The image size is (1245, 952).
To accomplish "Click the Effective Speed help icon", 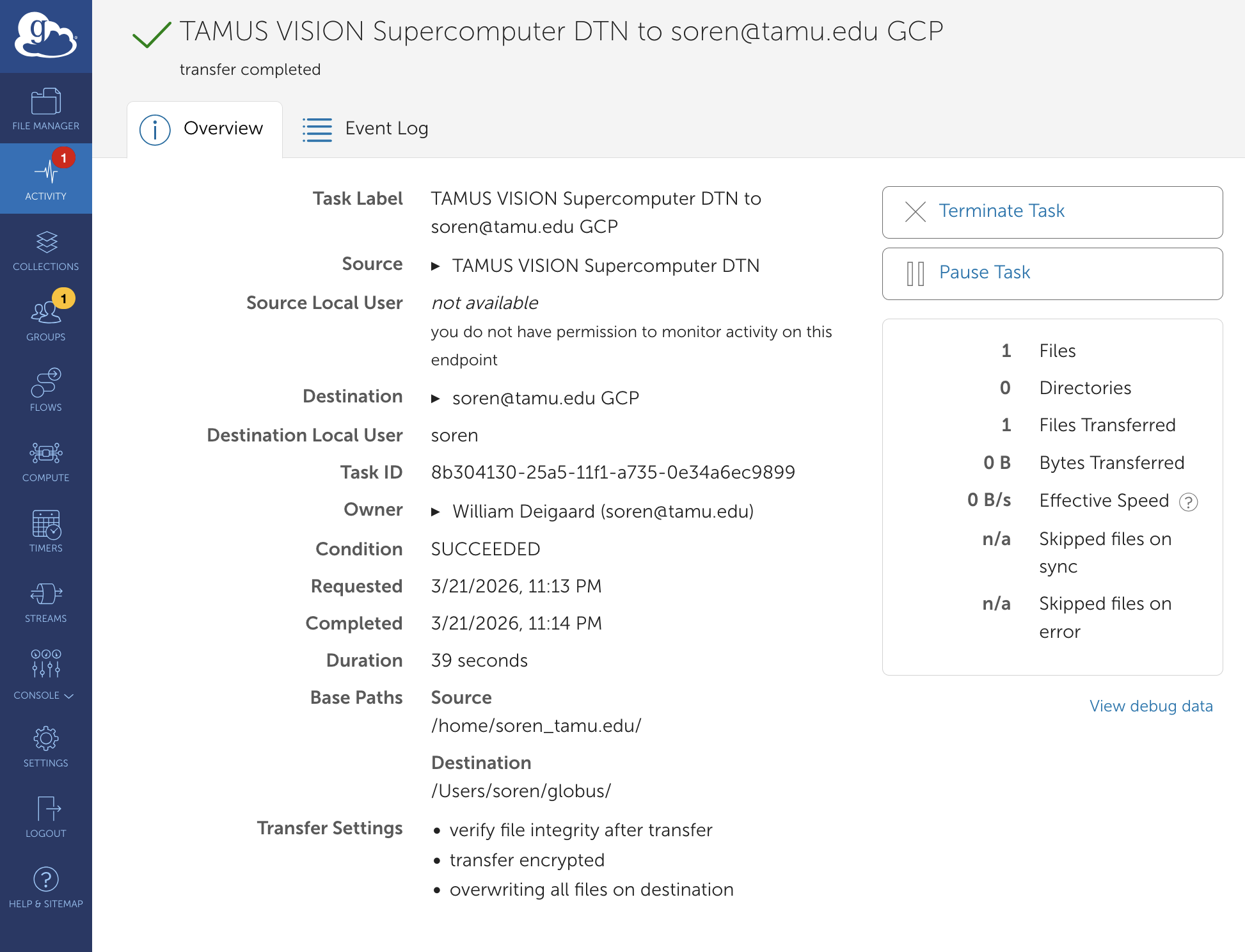I will click(1188, 502).
